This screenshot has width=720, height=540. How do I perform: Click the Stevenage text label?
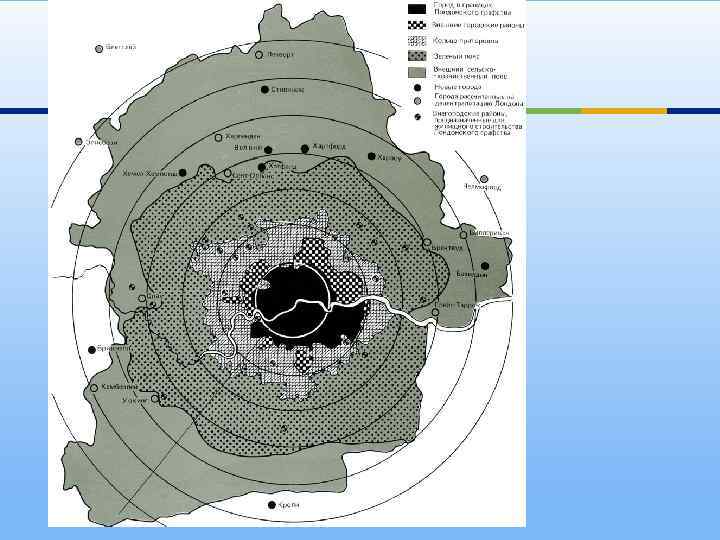pyautogui.click(x=287, y=90)
